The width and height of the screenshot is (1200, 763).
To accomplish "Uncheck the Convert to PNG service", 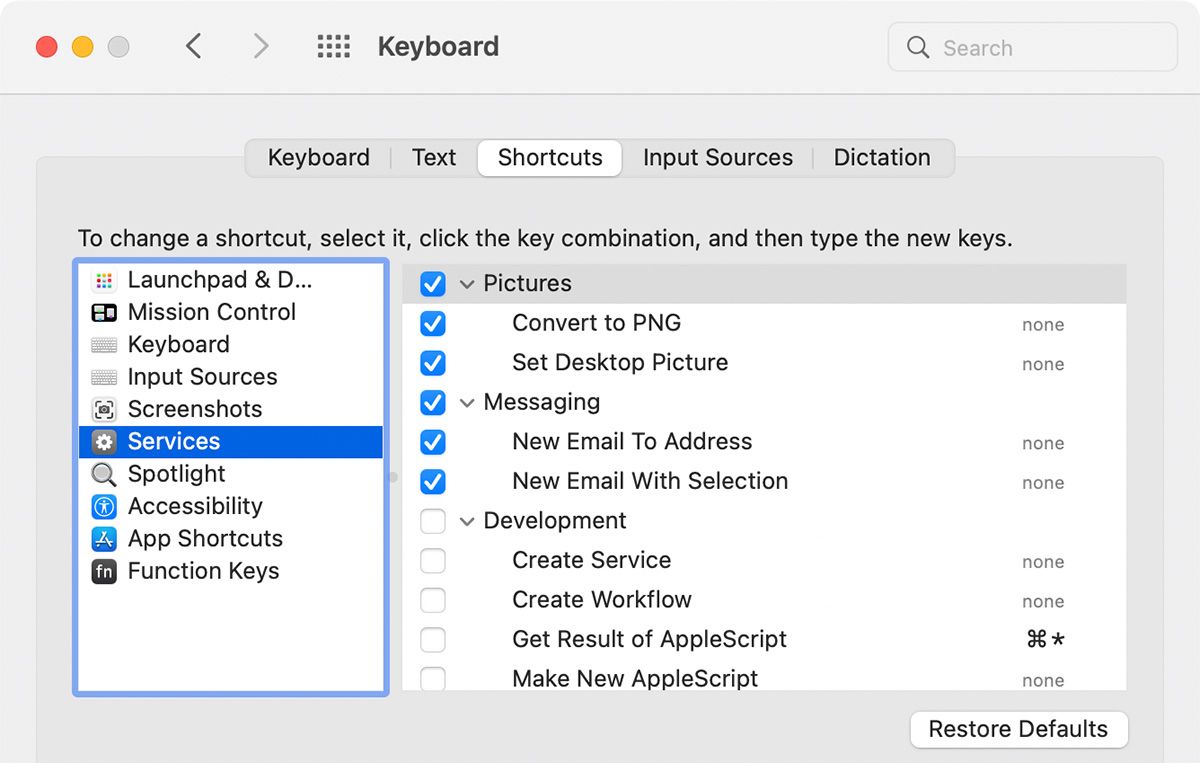I will [433, 323].
